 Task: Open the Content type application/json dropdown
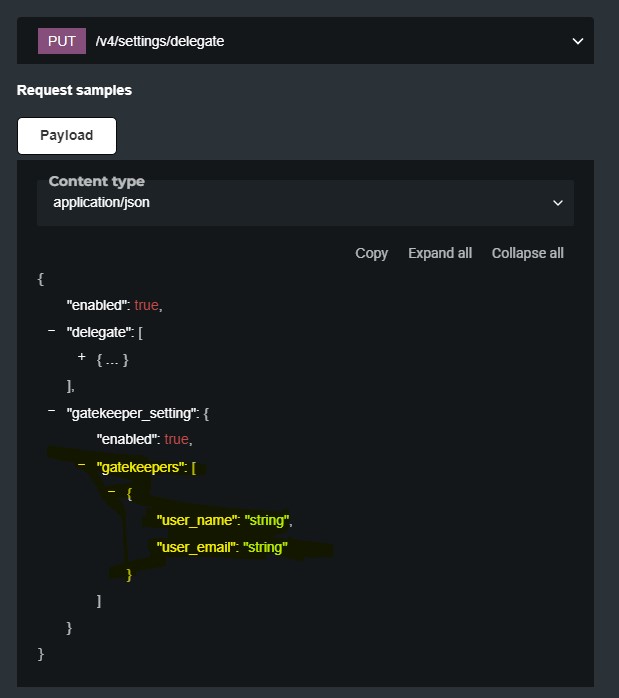pos(305,202)
